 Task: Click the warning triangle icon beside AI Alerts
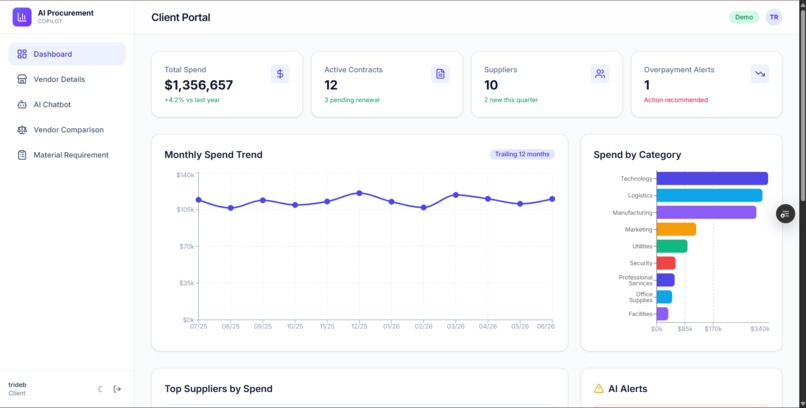point(598,388)
